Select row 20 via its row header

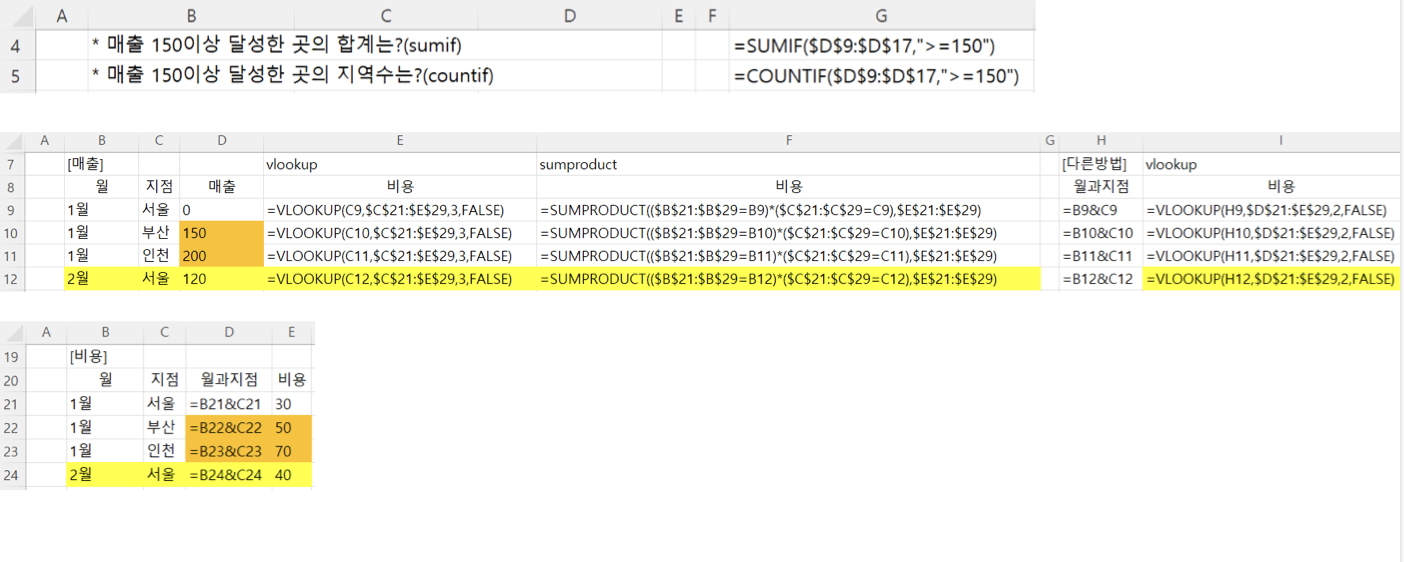pyautogui.click(x=12, y=380)
